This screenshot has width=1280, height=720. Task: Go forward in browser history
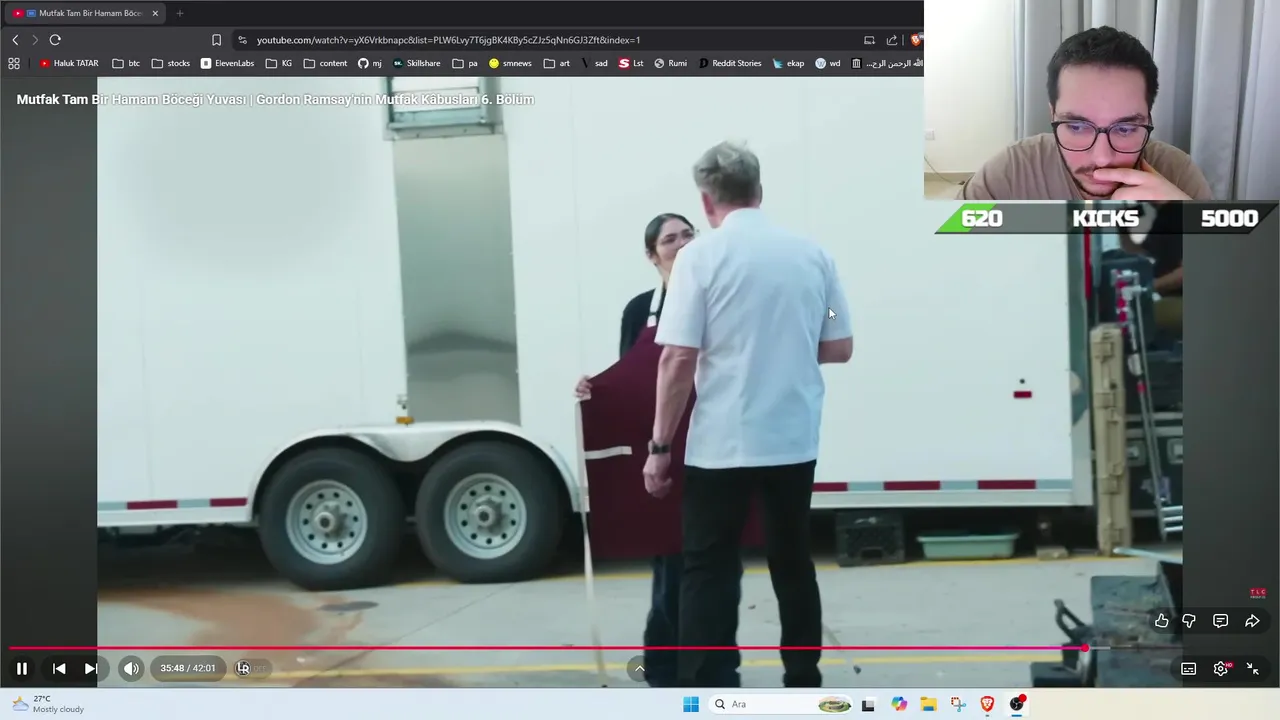click(x=35, y=40)
